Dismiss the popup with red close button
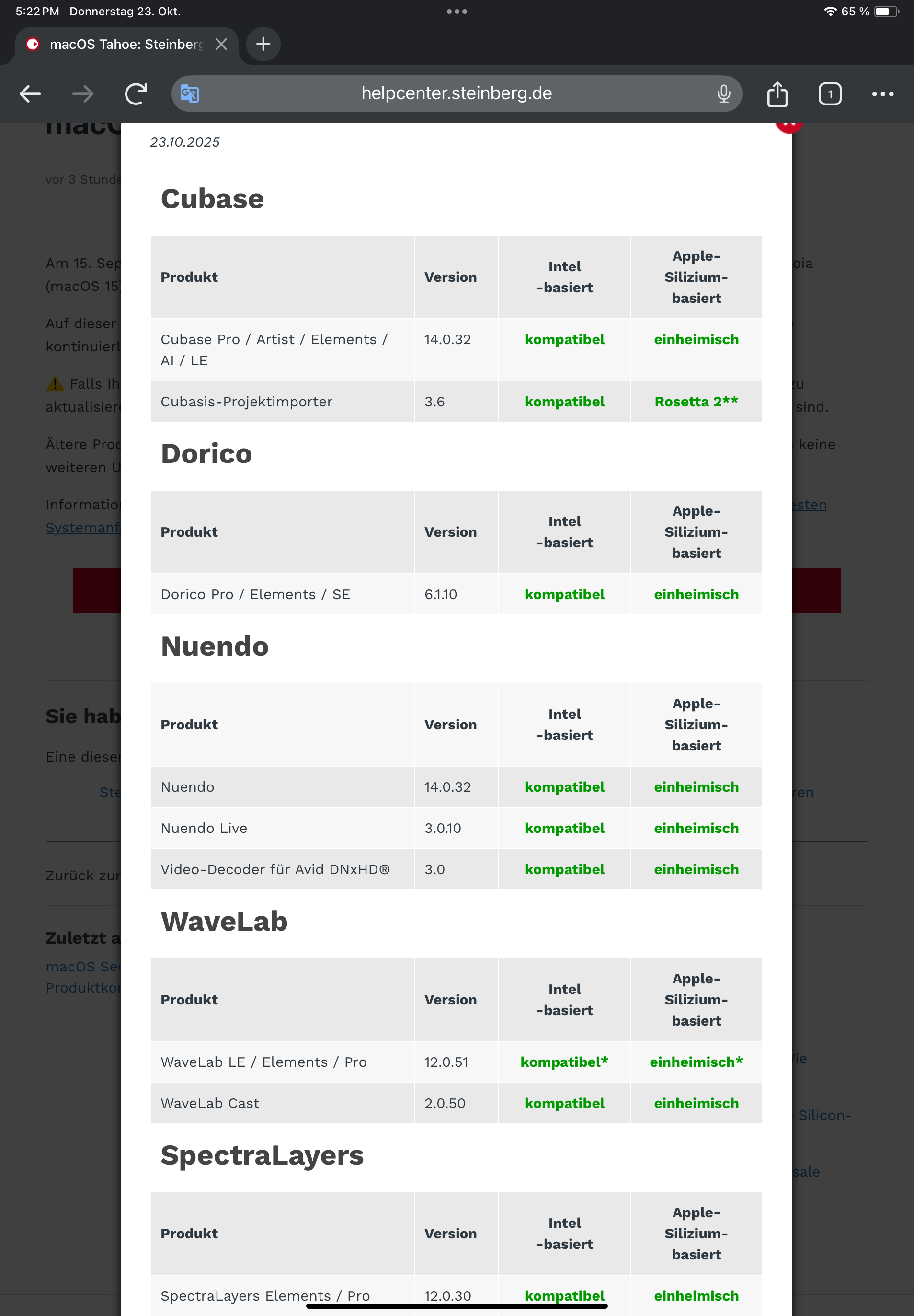This screenshot has height=1316, width=914. (788, 125)
